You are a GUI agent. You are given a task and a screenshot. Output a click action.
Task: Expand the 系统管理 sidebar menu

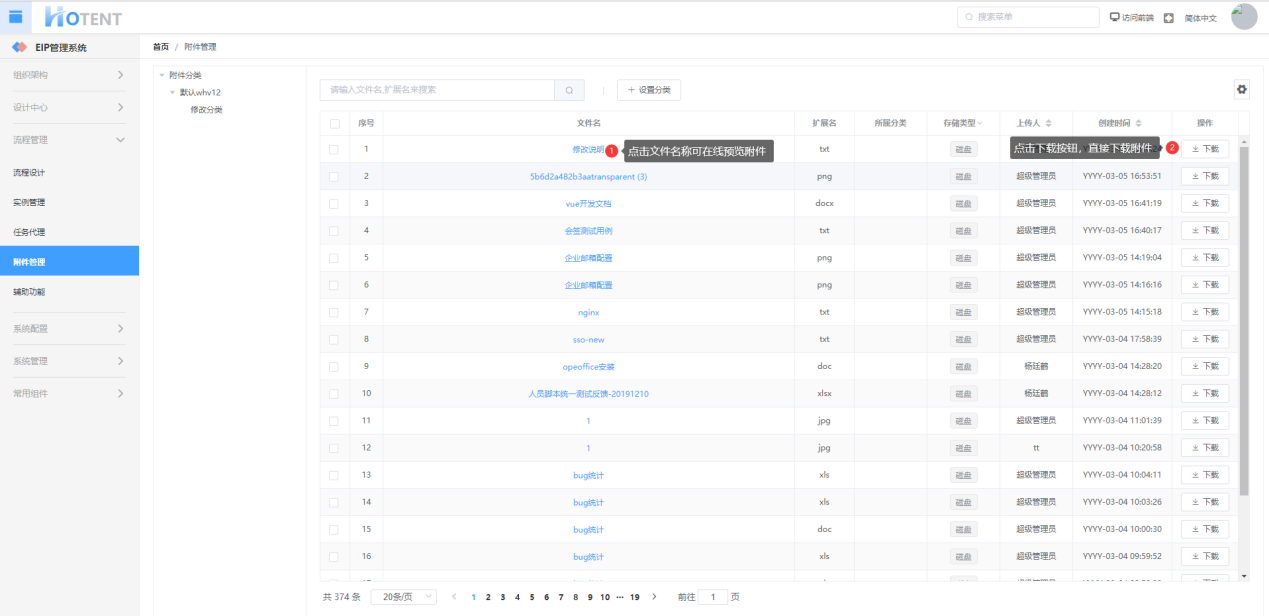pos(69,361)
